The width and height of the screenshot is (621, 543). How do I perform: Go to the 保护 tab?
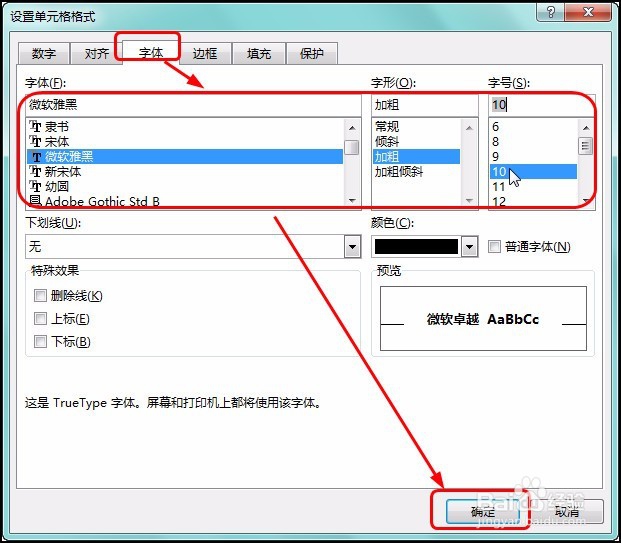click(312, 53)
